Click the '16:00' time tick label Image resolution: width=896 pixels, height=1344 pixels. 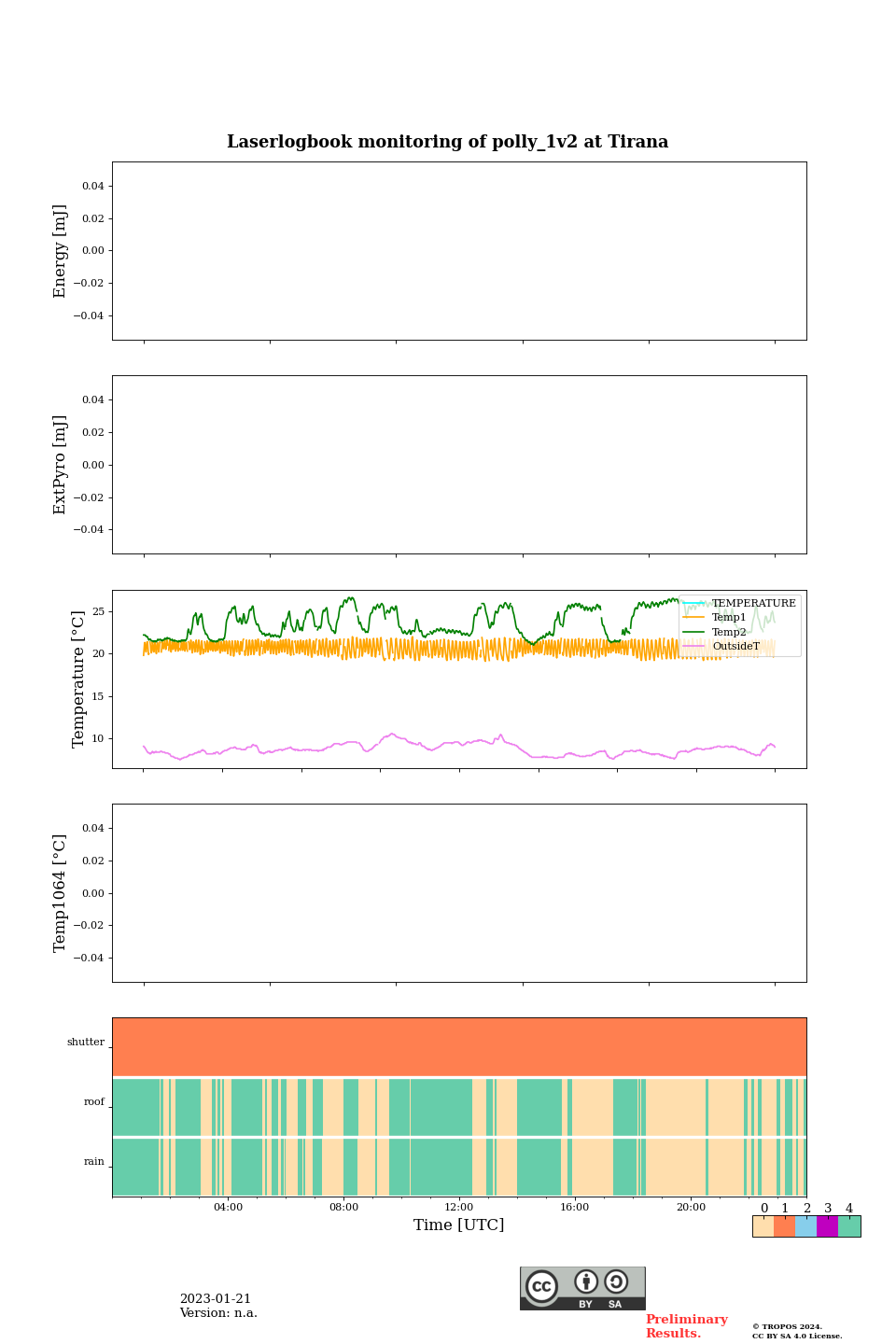[x=575, y=1208]
